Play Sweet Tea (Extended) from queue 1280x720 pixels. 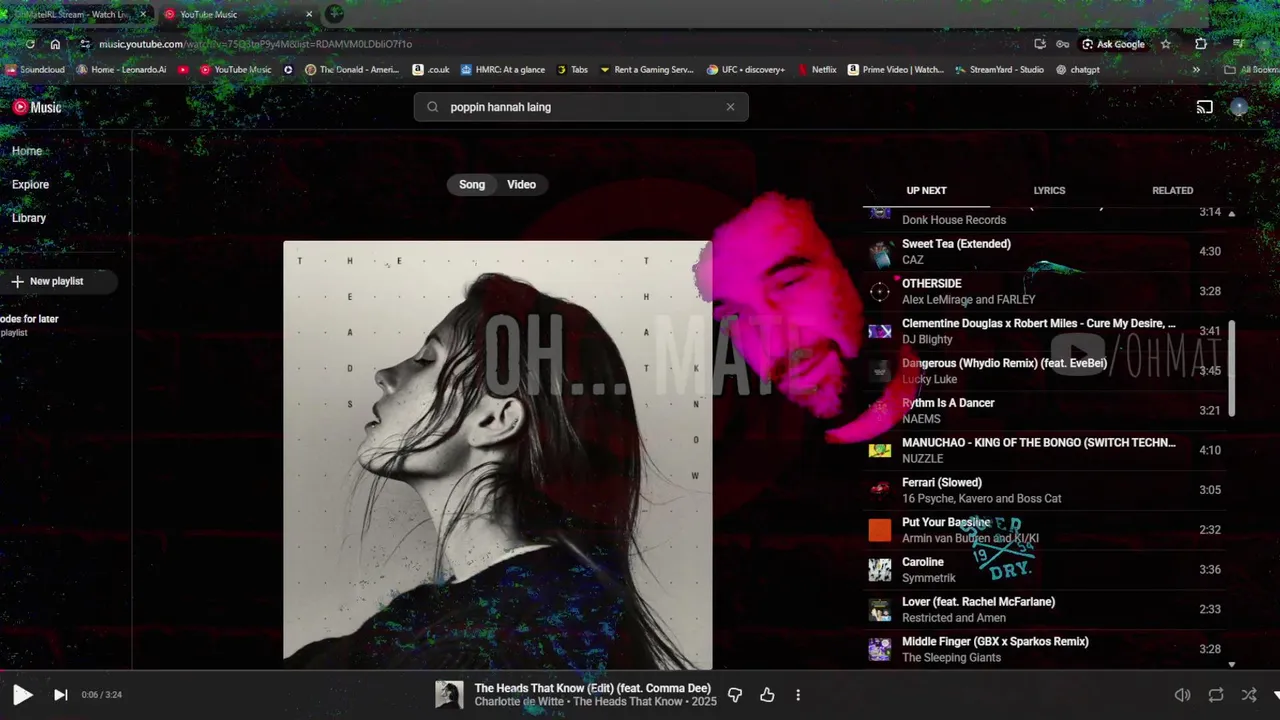coord(1045,251)
